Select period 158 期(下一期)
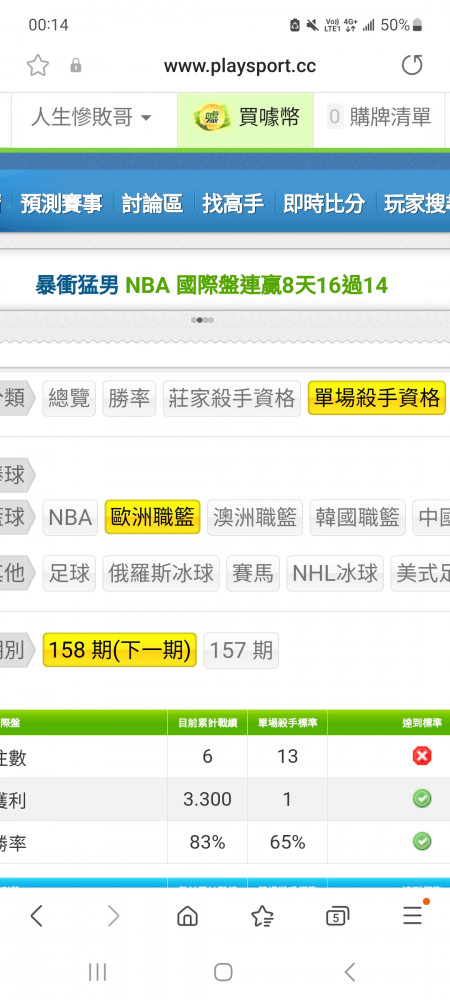This screenshot has height=1000, width=450. pyautogui.click(x=120, y=650)
